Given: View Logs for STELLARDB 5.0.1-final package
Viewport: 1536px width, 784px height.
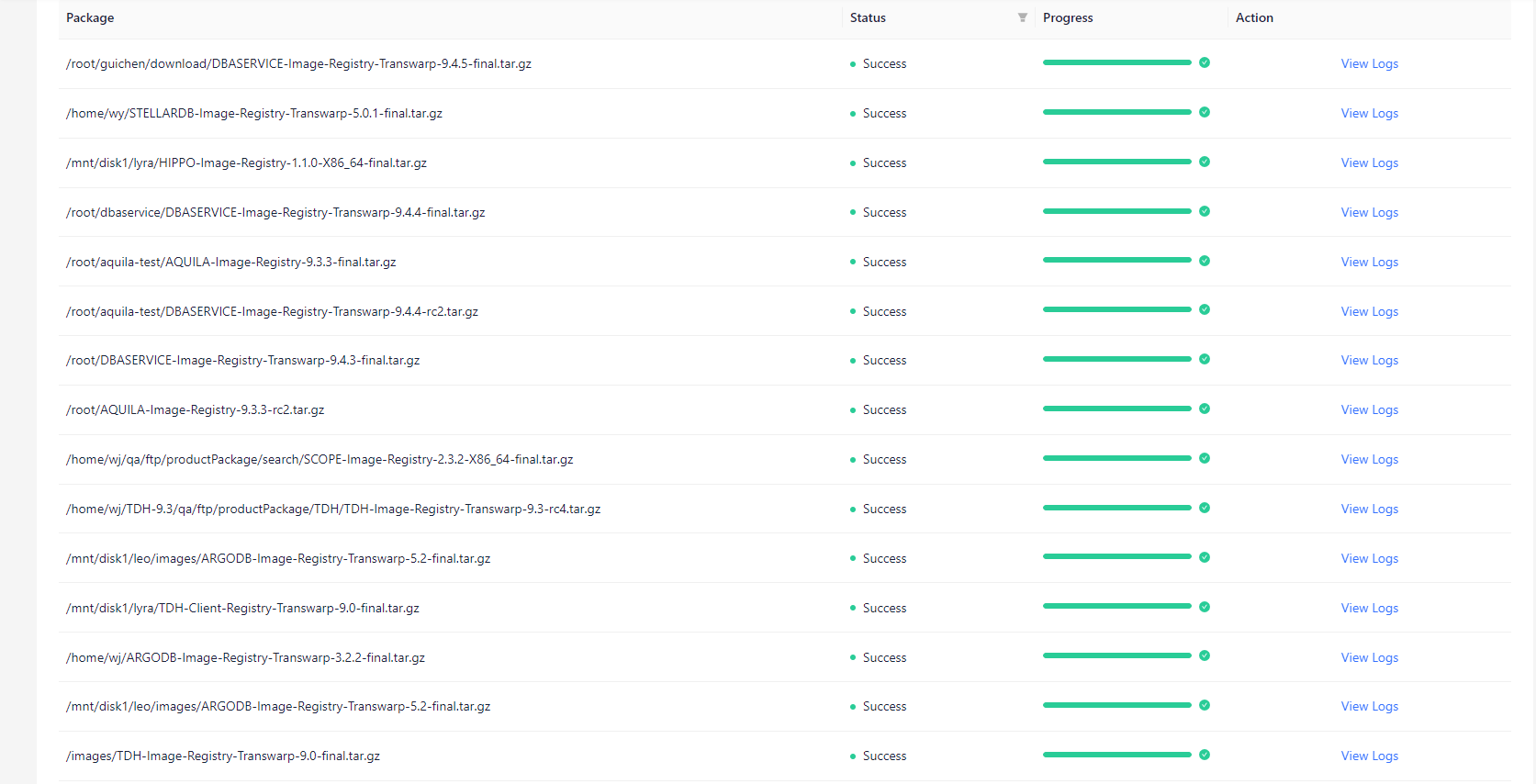Looking at the screenshot, I should pyautogui.click(x=1370, y=113).
